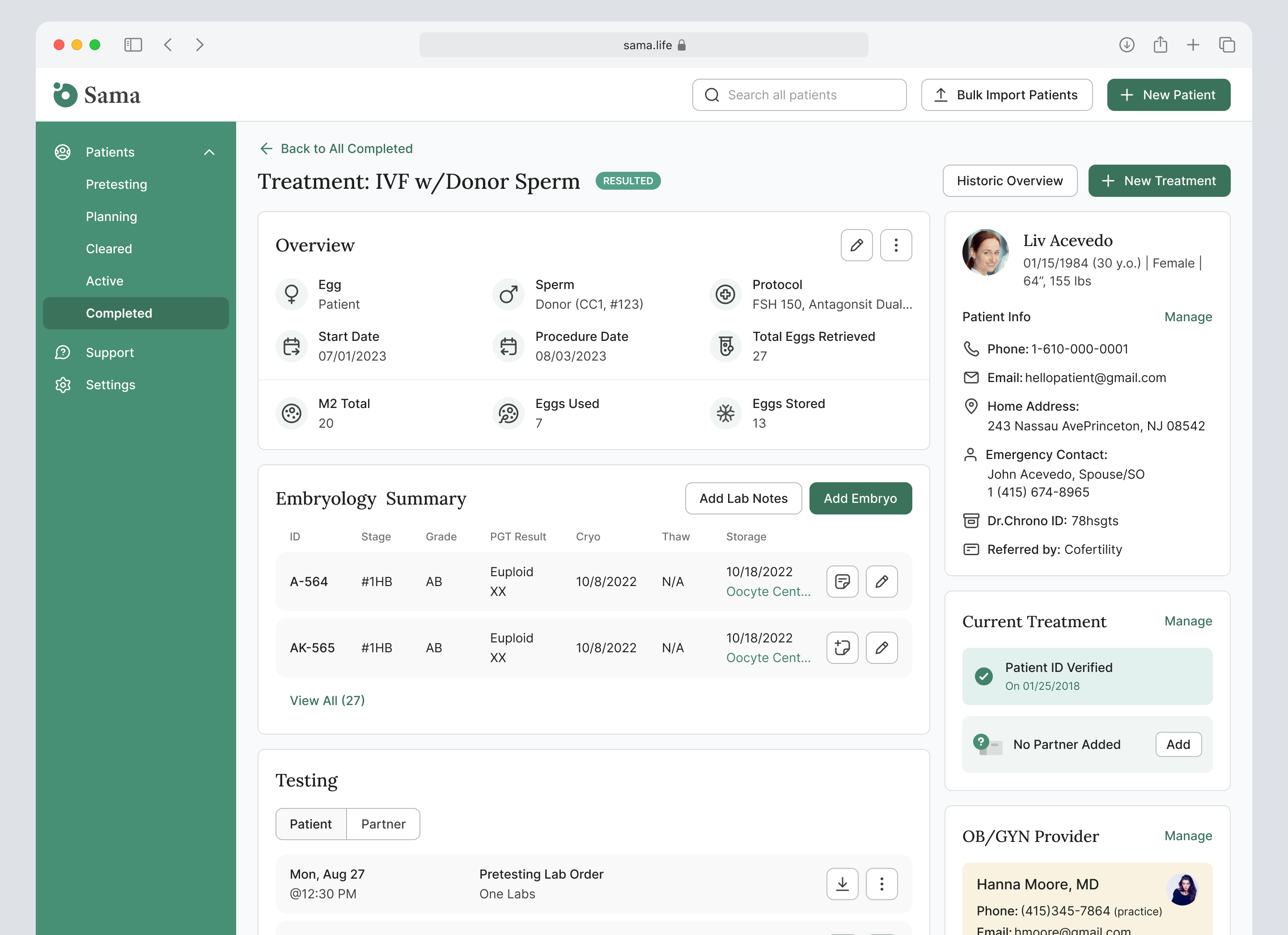1288x935 pixels.
Task: Show browser tab overview icon
Action: tap(1227, 45)
